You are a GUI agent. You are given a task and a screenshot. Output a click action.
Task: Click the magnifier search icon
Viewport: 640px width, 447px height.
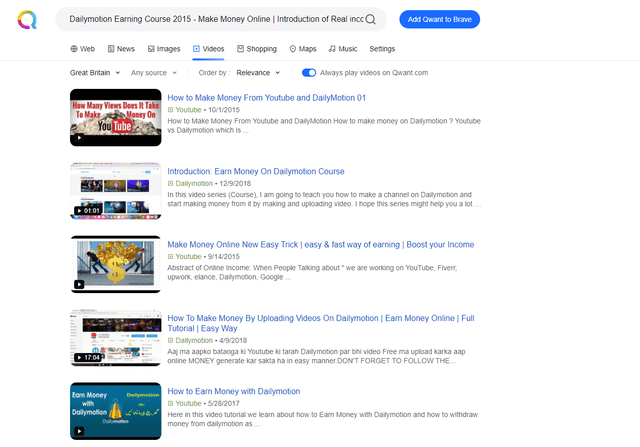pos(370,19)
